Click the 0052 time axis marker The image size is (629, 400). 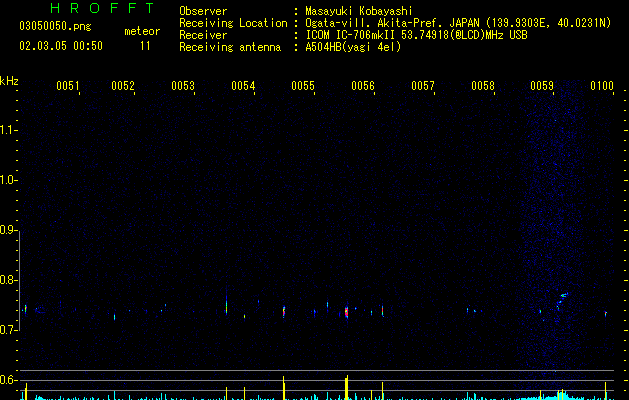(123, 85)
